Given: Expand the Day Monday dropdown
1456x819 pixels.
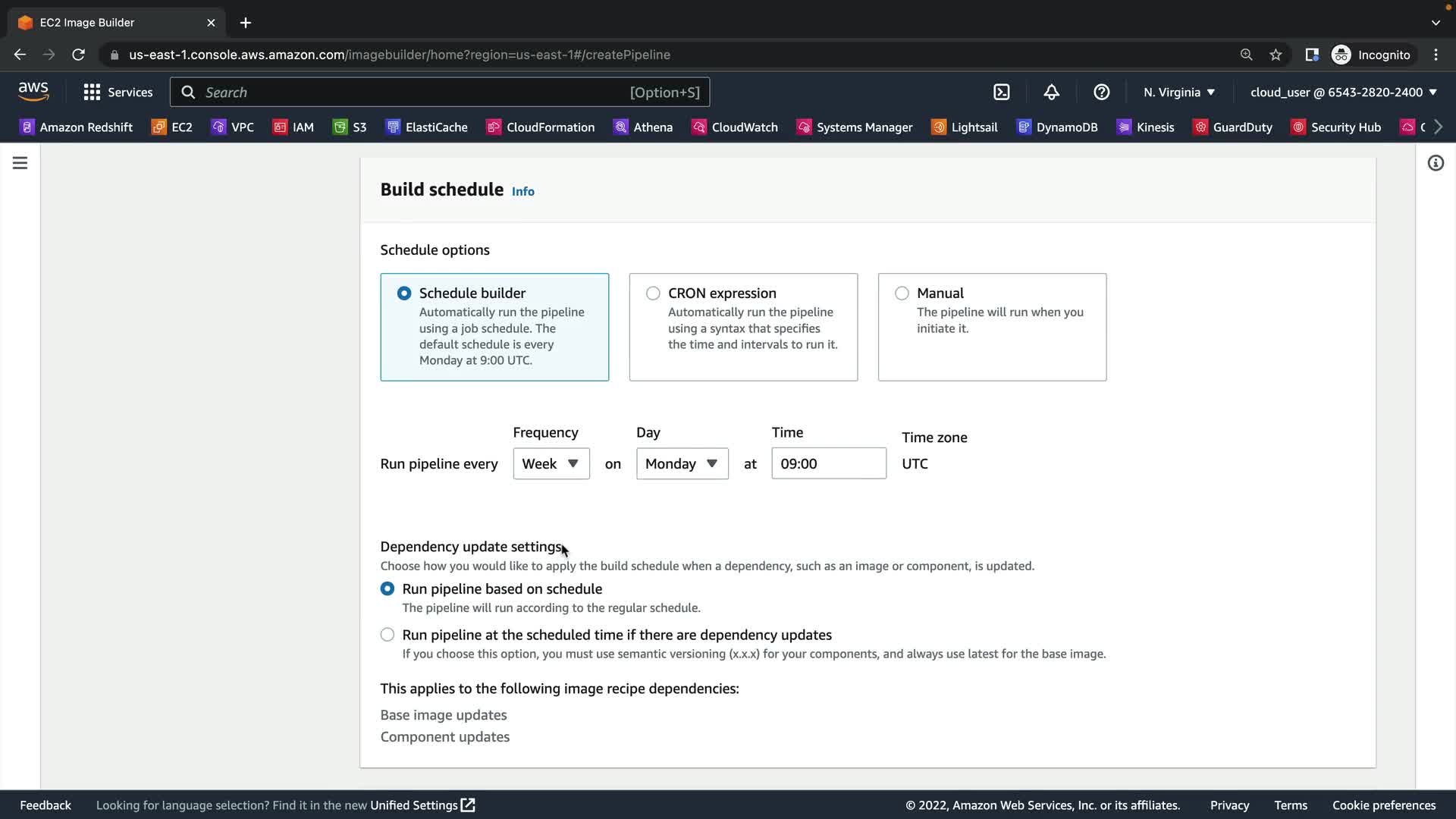Looking at the screenshot, I should [x=682, y=463].
